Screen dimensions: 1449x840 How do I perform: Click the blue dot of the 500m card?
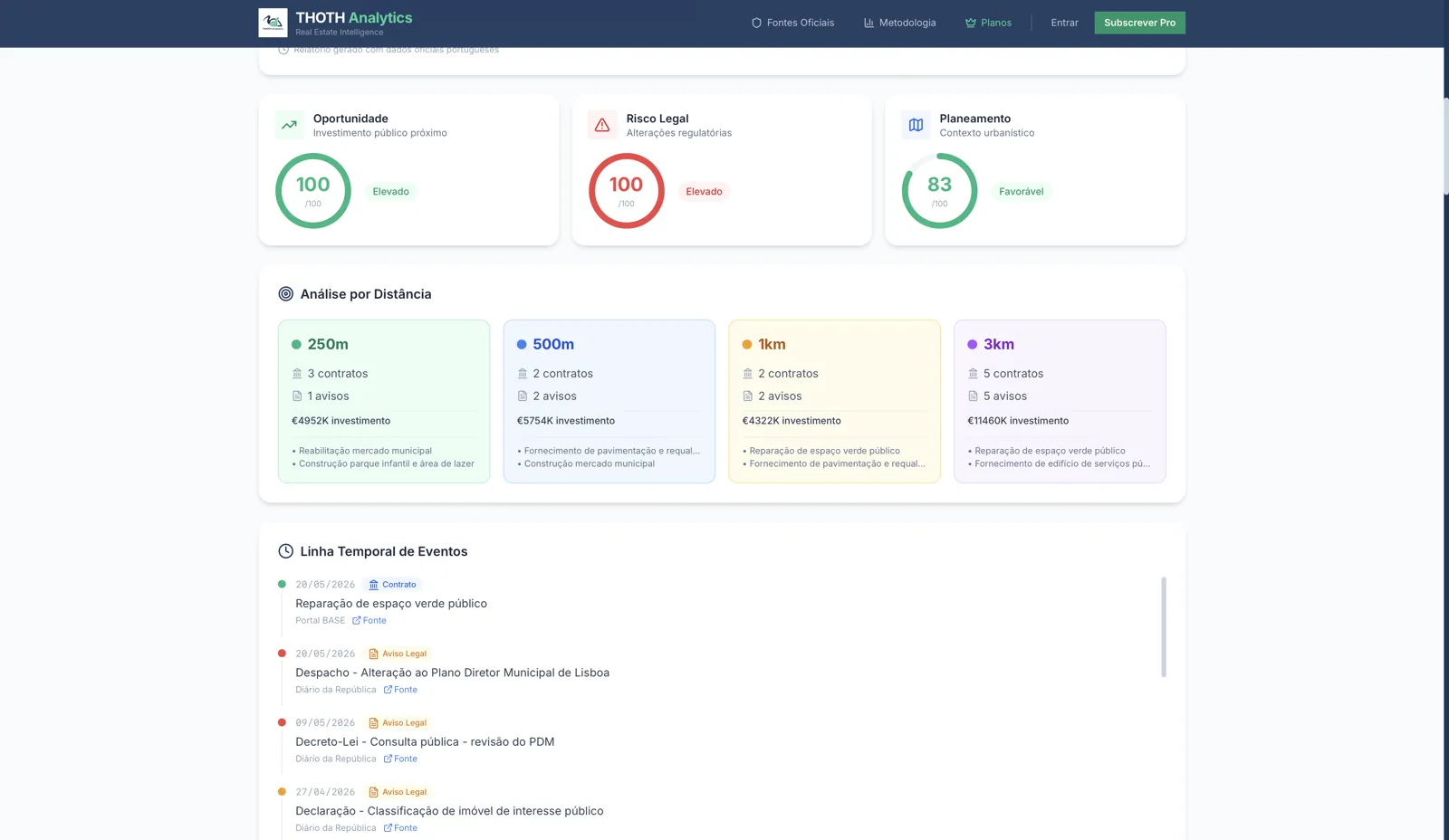522,345
